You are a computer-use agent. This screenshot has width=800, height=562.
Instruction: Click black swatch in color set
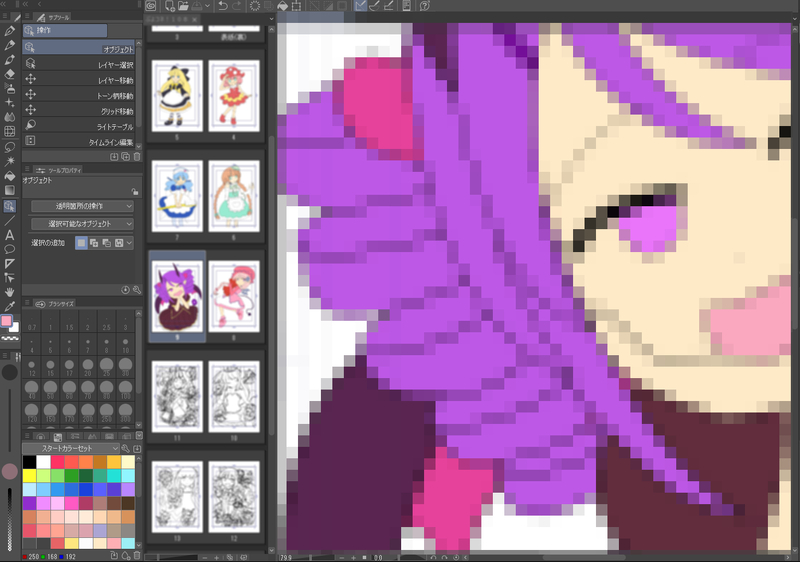pyautogui.click(x=30, y=462)
